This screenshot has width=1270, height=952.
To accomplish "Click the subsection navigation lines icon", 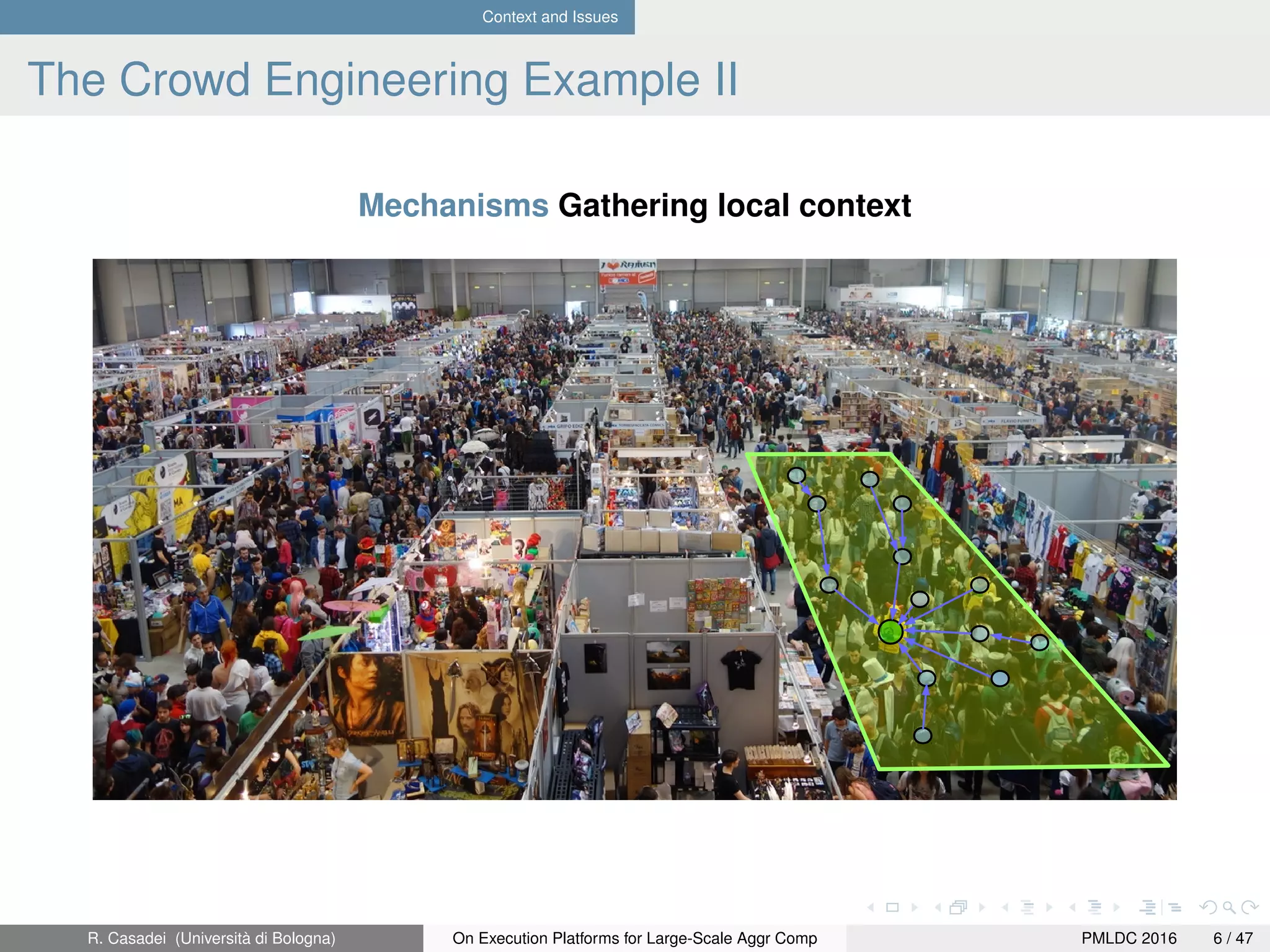I will point(1028,907).
